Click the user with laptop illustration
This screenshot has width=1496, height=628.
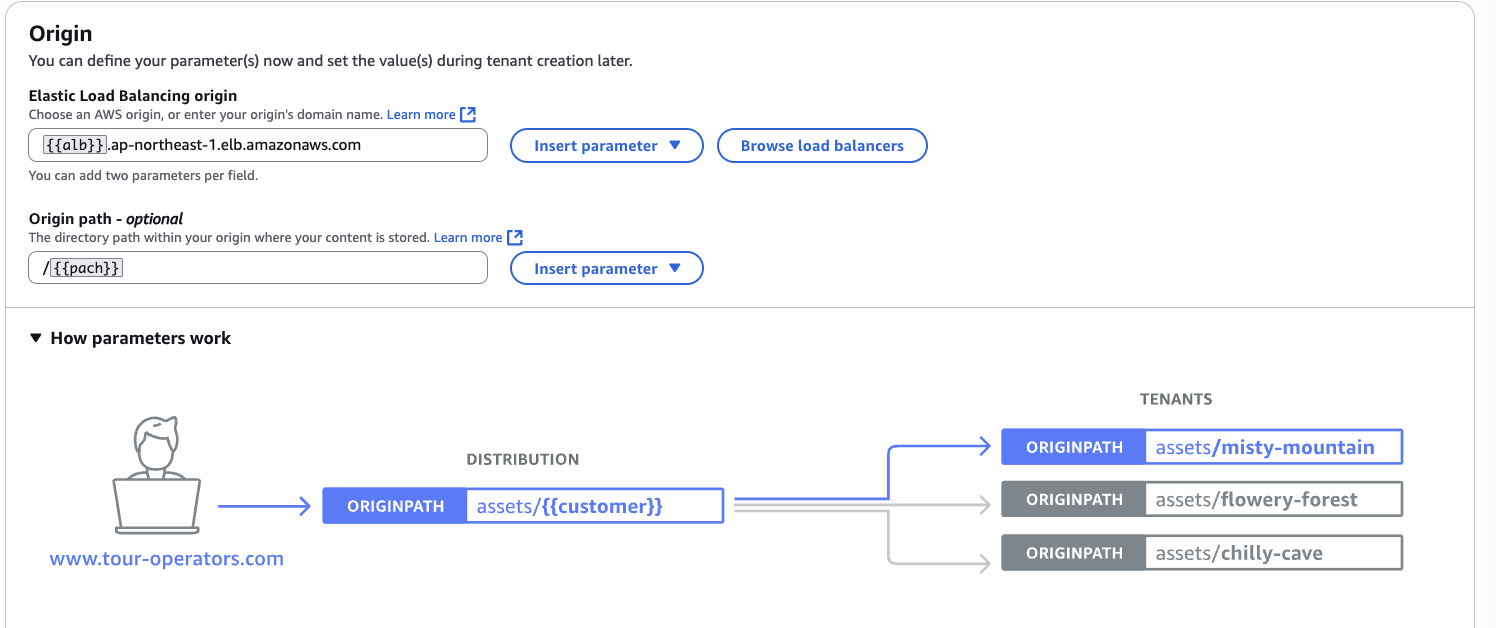click(157, 476)
